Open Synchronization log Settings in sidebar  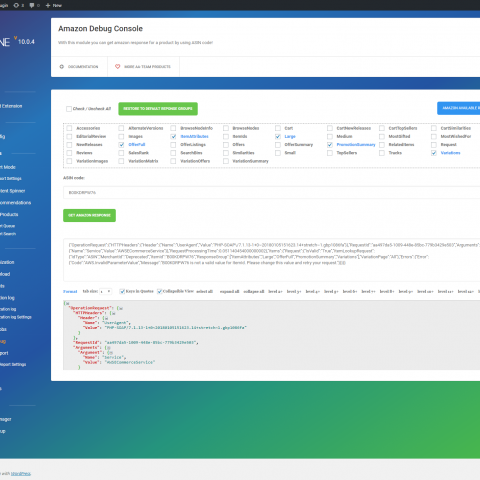(x=16, y=317)
